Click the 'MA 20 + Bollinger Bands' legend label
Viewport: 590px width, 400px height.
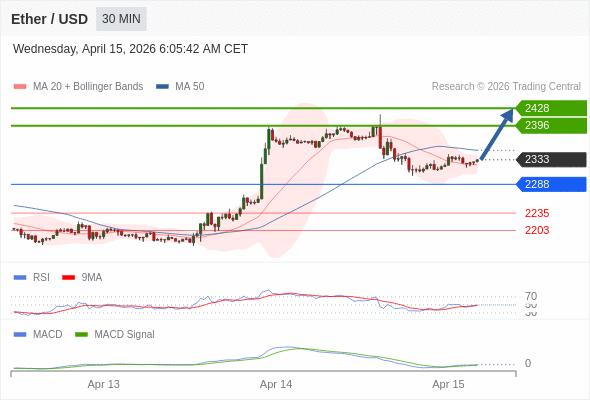88,87
